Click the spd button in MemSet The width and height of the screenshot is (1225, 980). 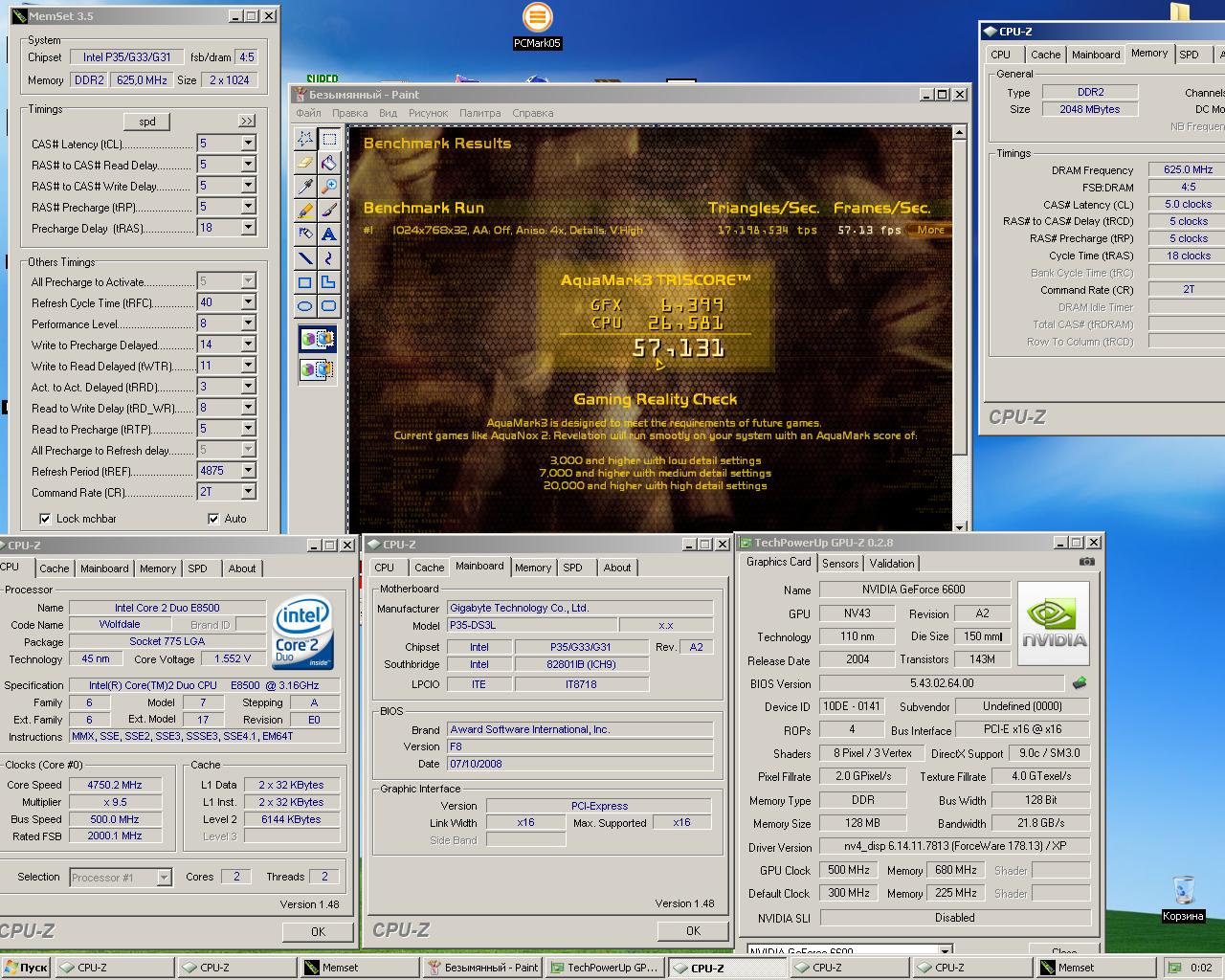point(147,122)
